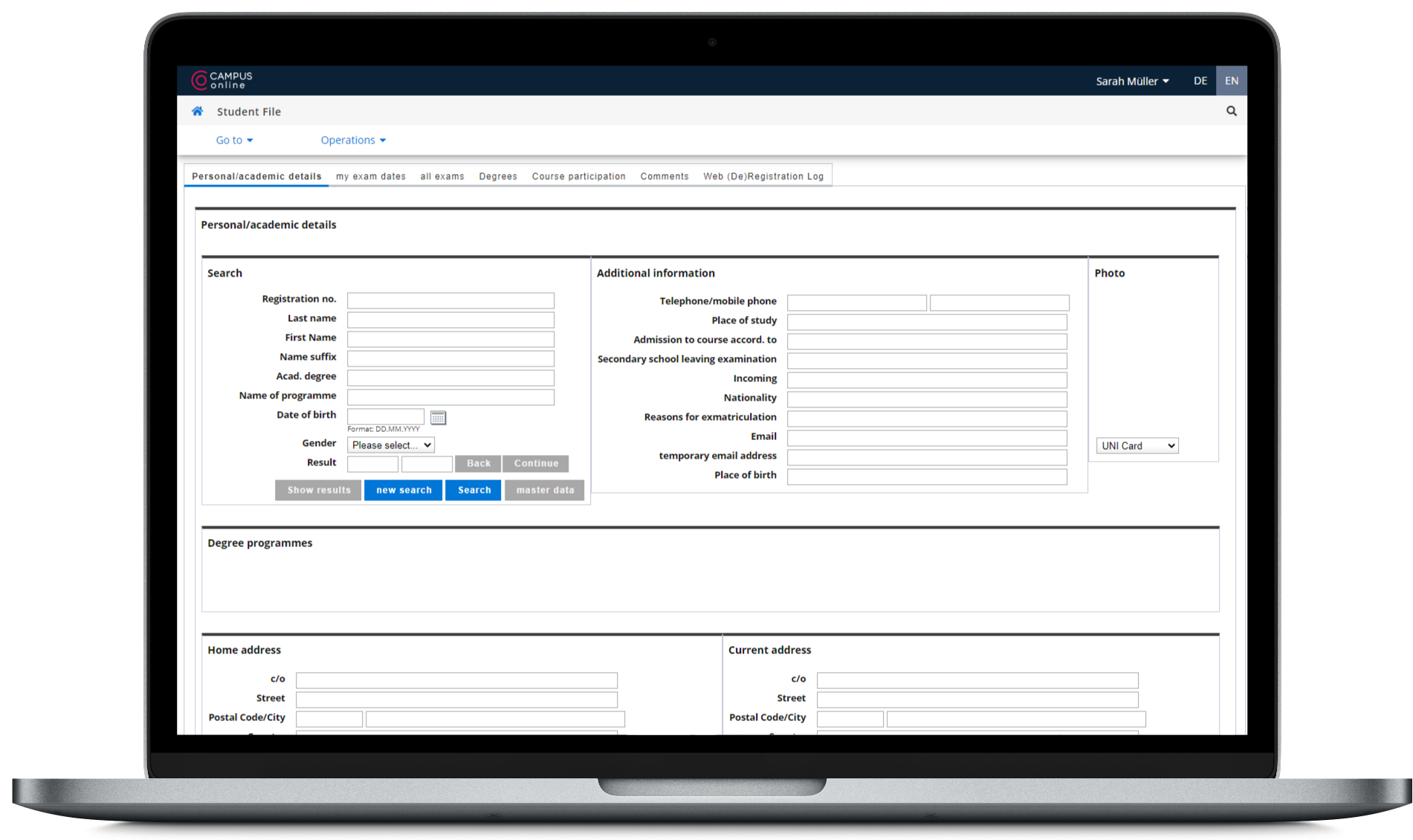
Task: Focus the Registration no. field
Action: coord(450,300)
